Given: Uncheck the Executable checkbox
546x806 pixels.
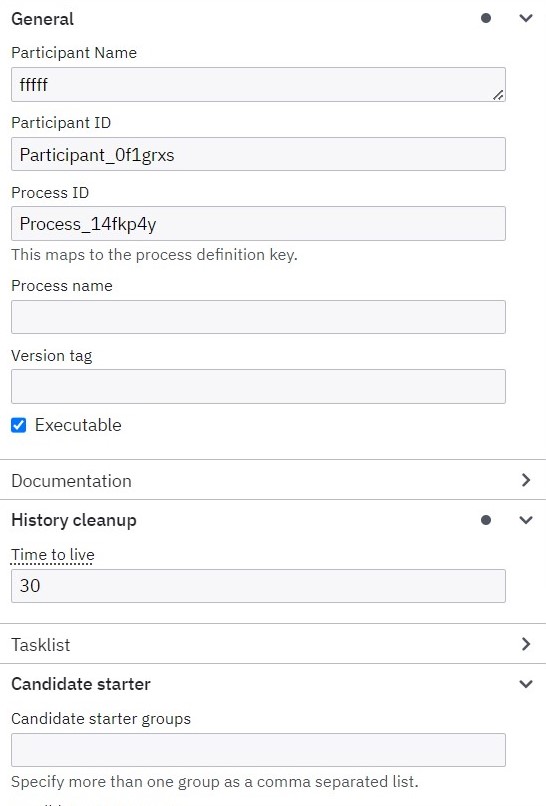Looking at the screenshot, I should [x=19, y=425].
